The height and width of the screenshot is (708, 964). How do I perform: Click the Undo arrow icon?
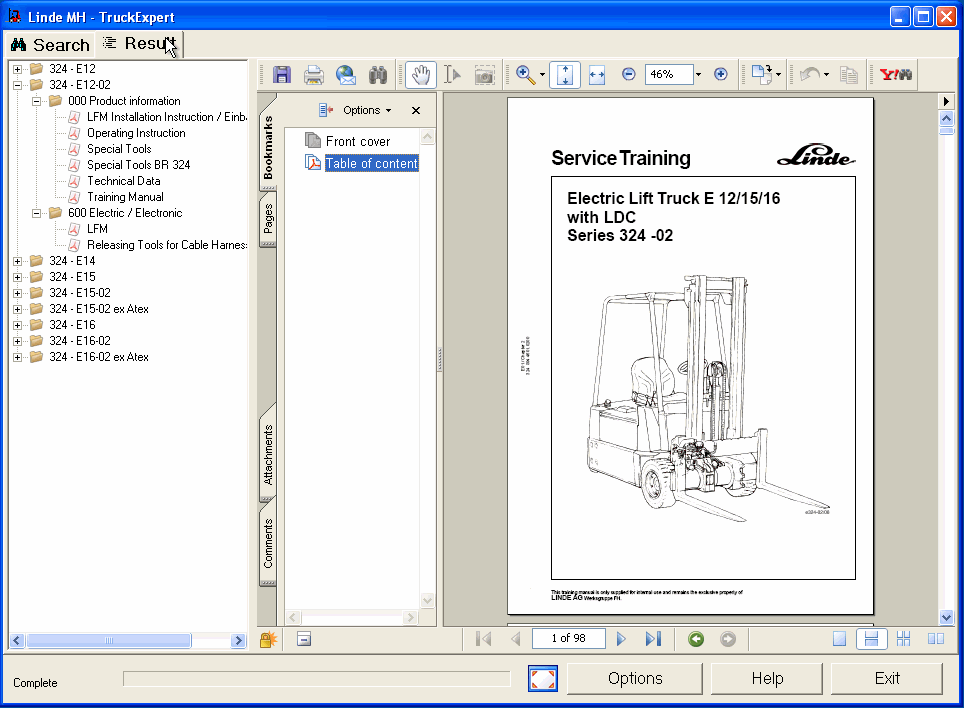pos(810,75)
